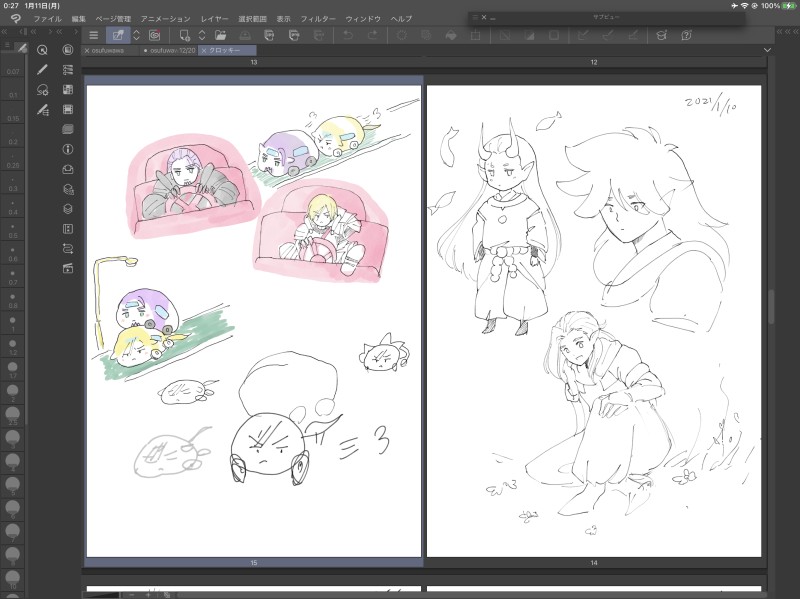This screenshot has height=599, width=800.
Task: Open the layer search stack icon
Action: 68,189
